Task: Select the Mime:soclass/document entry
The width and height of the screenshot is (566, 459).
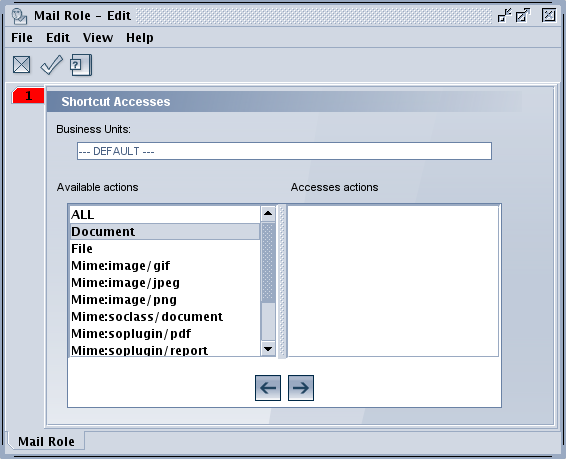Action: [165, 316]
